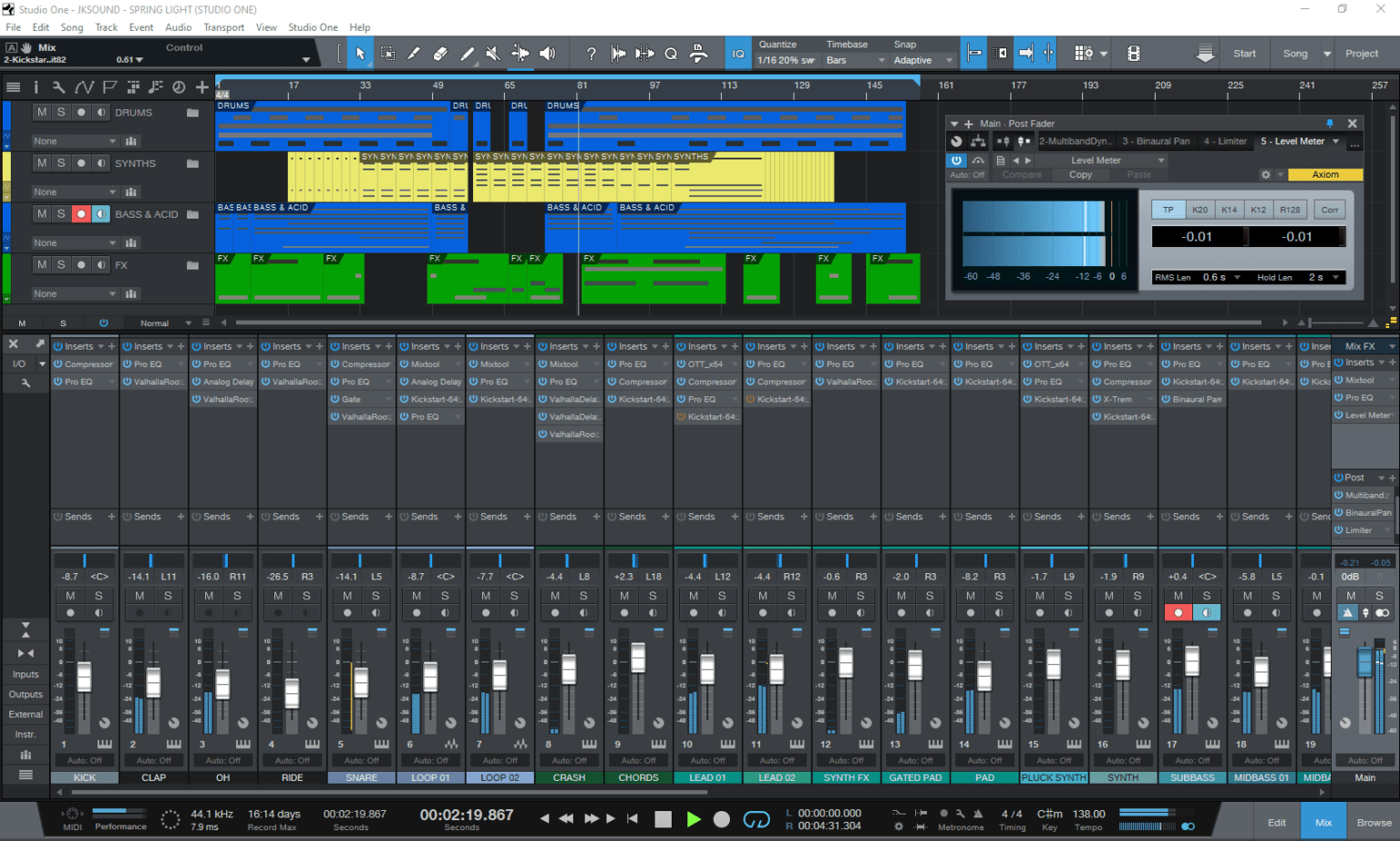
Task: Select the Listen (speaker) tool
Action: click(x=547, y=54)
